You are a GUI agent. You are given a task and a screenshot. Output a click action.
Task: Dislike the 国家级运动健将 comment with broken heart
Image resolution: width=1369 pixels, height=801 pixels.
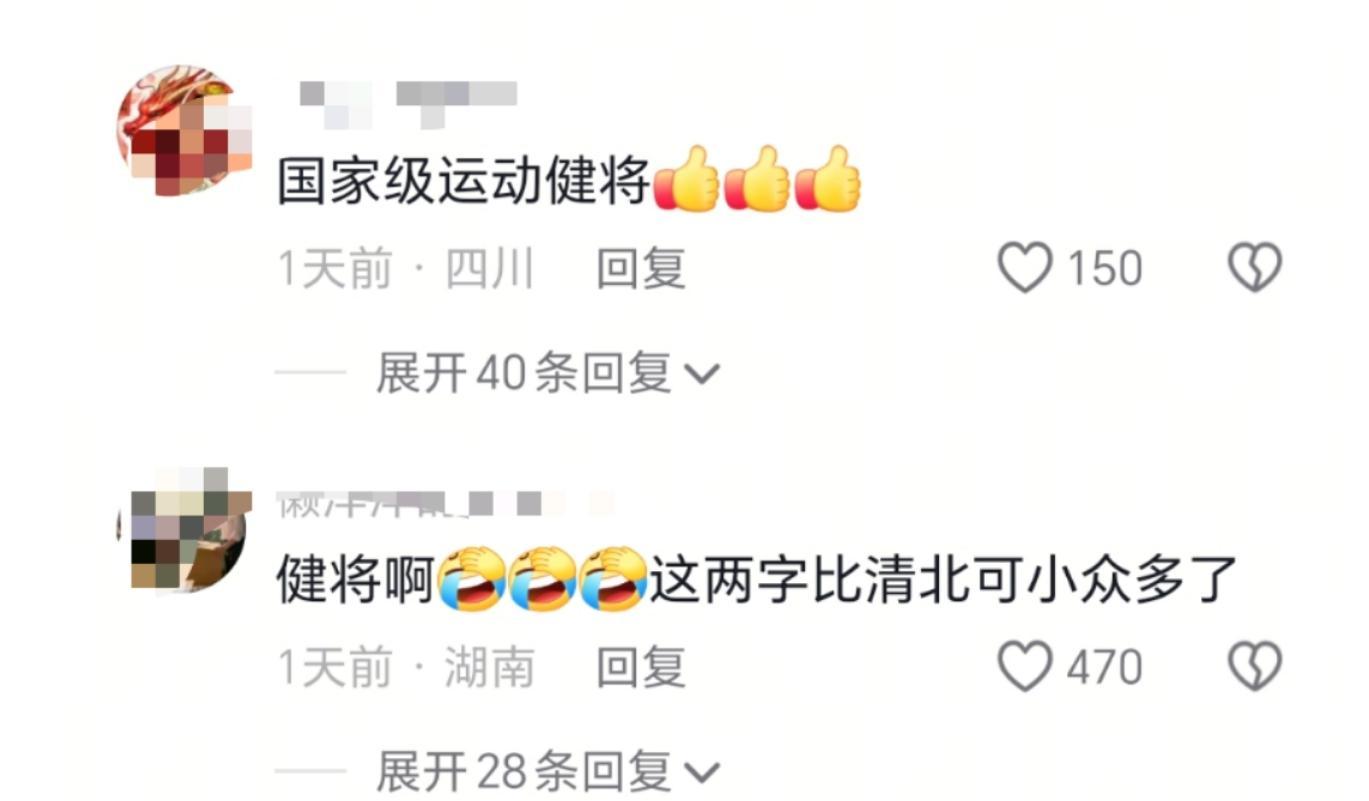[1254, 268]
